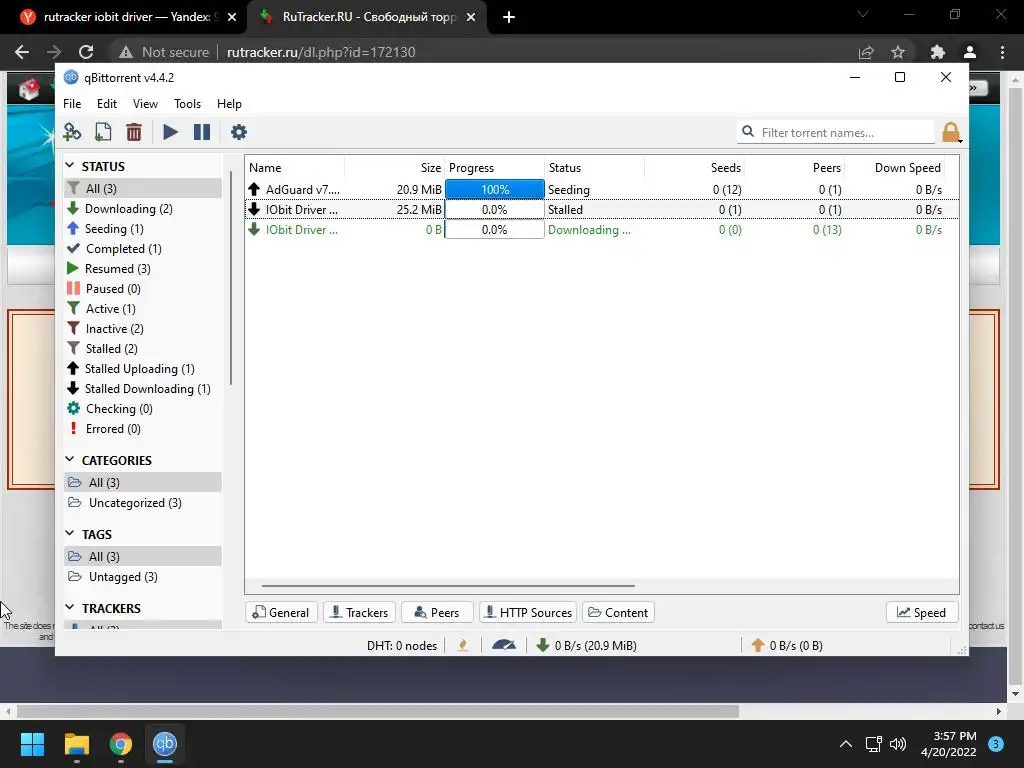The image size is (1024, 768).
Task: Open Chrome extensions puzzle icon
Action: pyautogui.click(x=937, y=52)
